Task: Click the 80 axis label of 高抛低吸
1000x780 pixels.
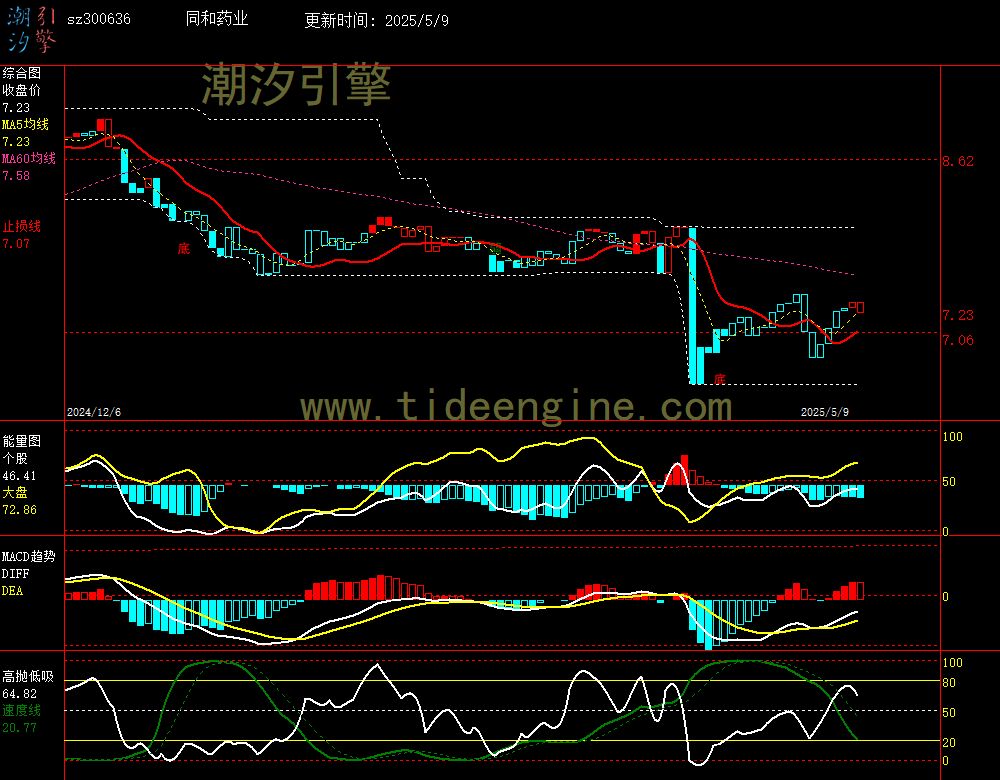Action: point(949,682)
